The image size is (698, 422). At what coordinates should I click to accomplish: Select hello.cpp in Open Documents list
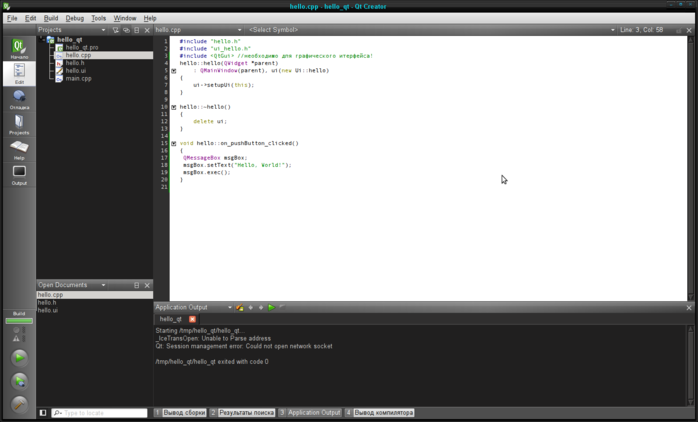click(95, 295)
